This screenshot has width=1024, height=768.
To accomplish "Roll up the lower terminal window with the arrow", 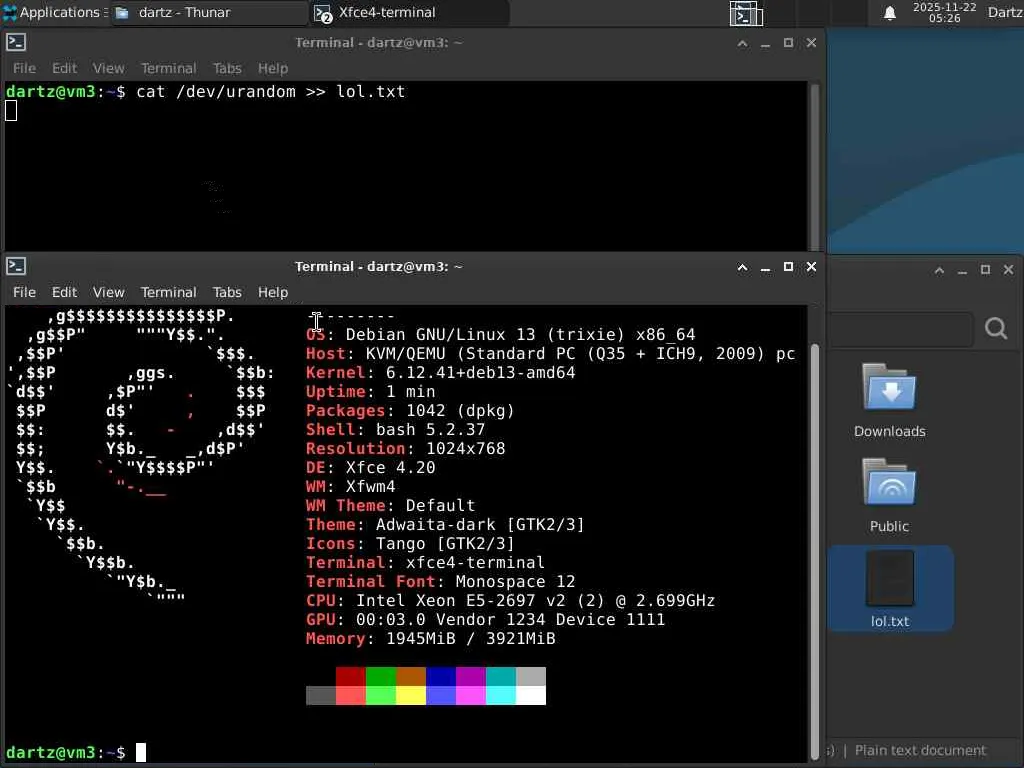I will pos(743,267).
